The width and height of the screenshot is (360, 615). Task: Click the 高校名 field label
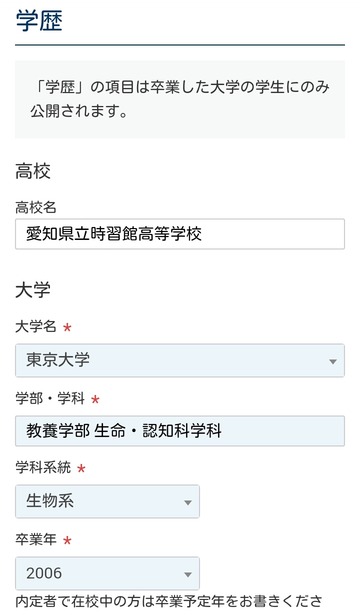(36, 207)
